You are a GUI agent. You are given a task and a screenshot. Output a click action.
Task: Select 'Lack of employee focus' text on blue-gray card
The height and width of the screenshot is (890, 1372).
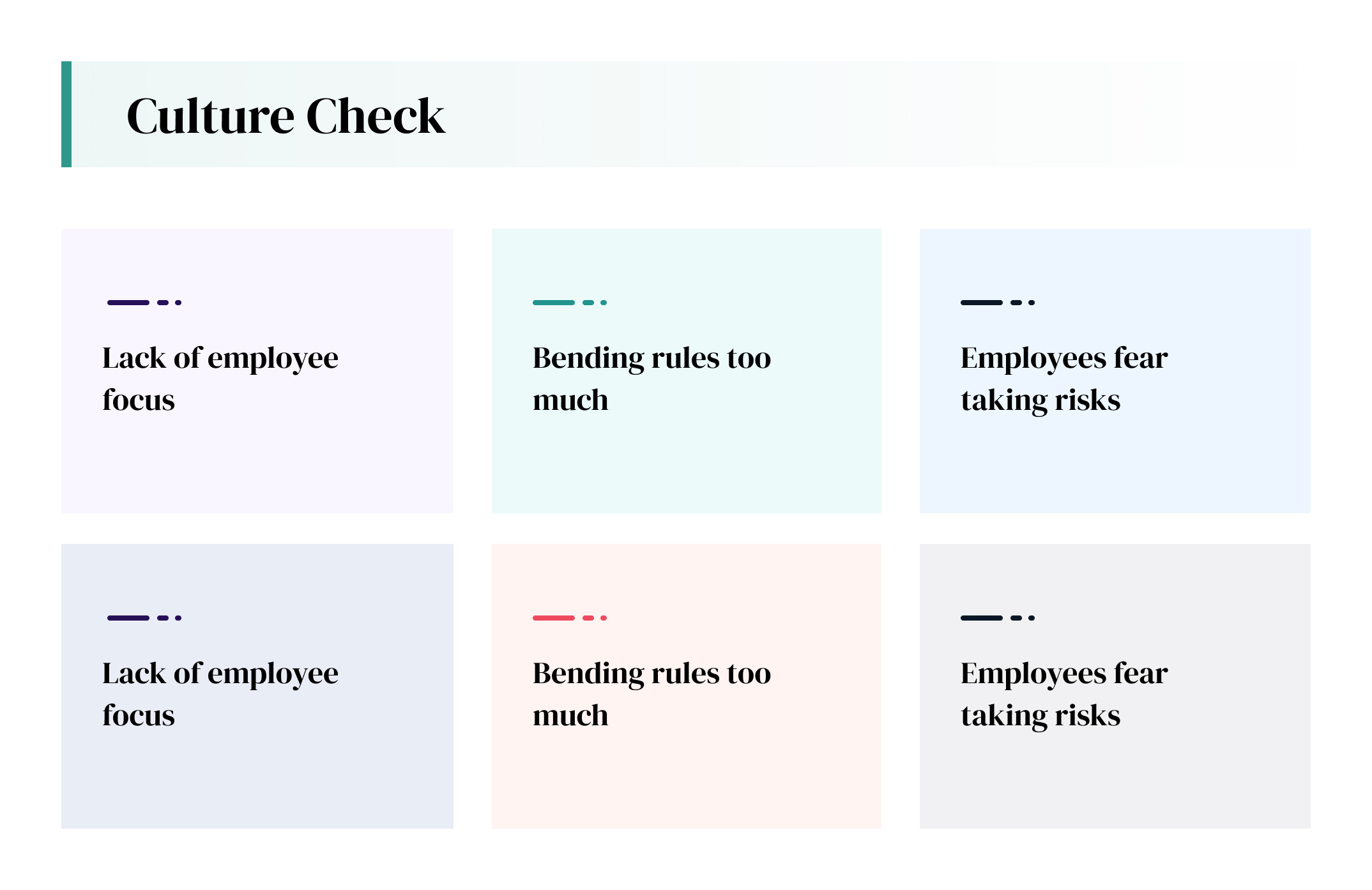point(220,695)
